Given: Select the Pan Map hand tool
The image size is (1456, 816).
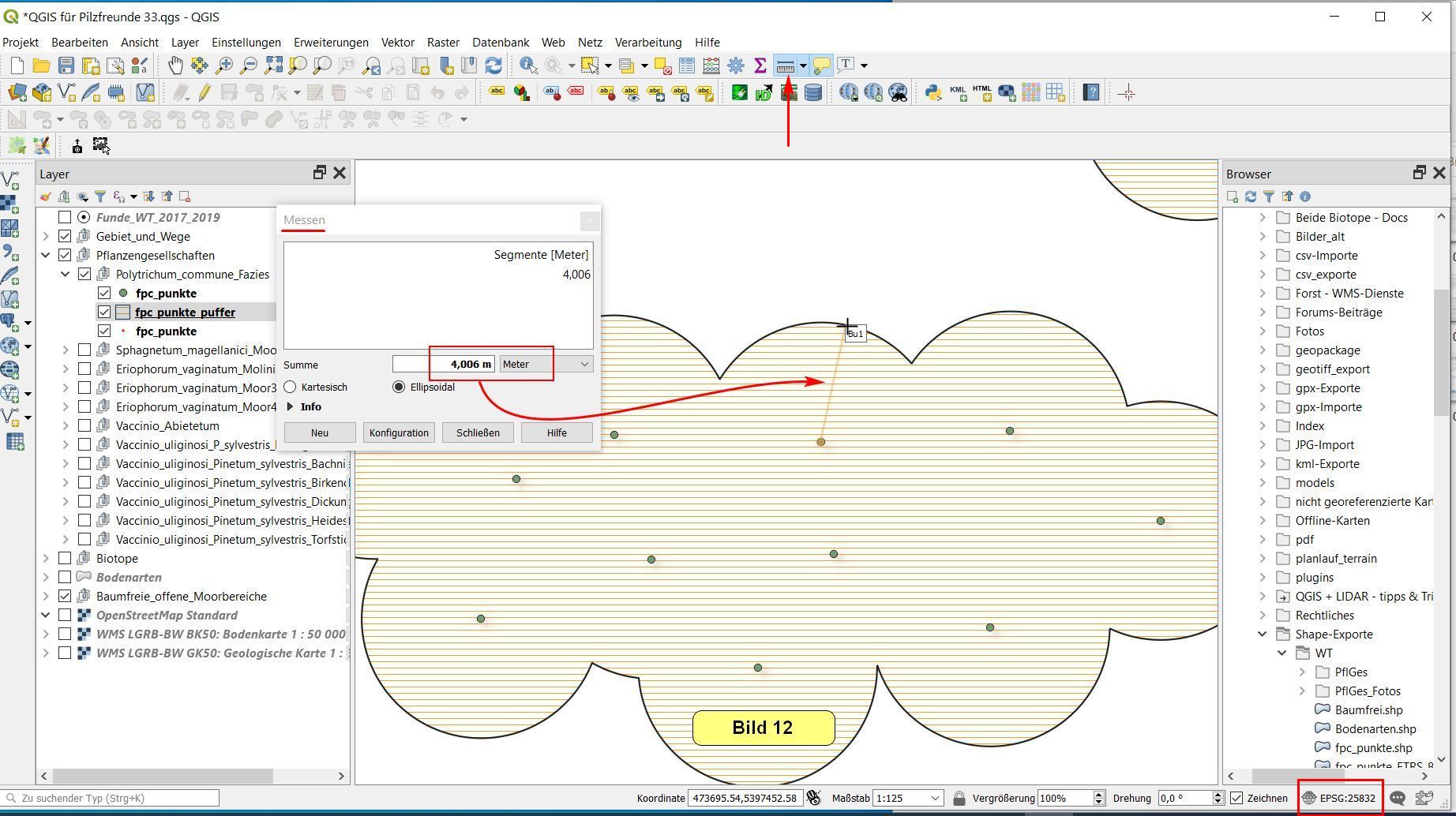Looking at the screenshot, I should 174,66.
